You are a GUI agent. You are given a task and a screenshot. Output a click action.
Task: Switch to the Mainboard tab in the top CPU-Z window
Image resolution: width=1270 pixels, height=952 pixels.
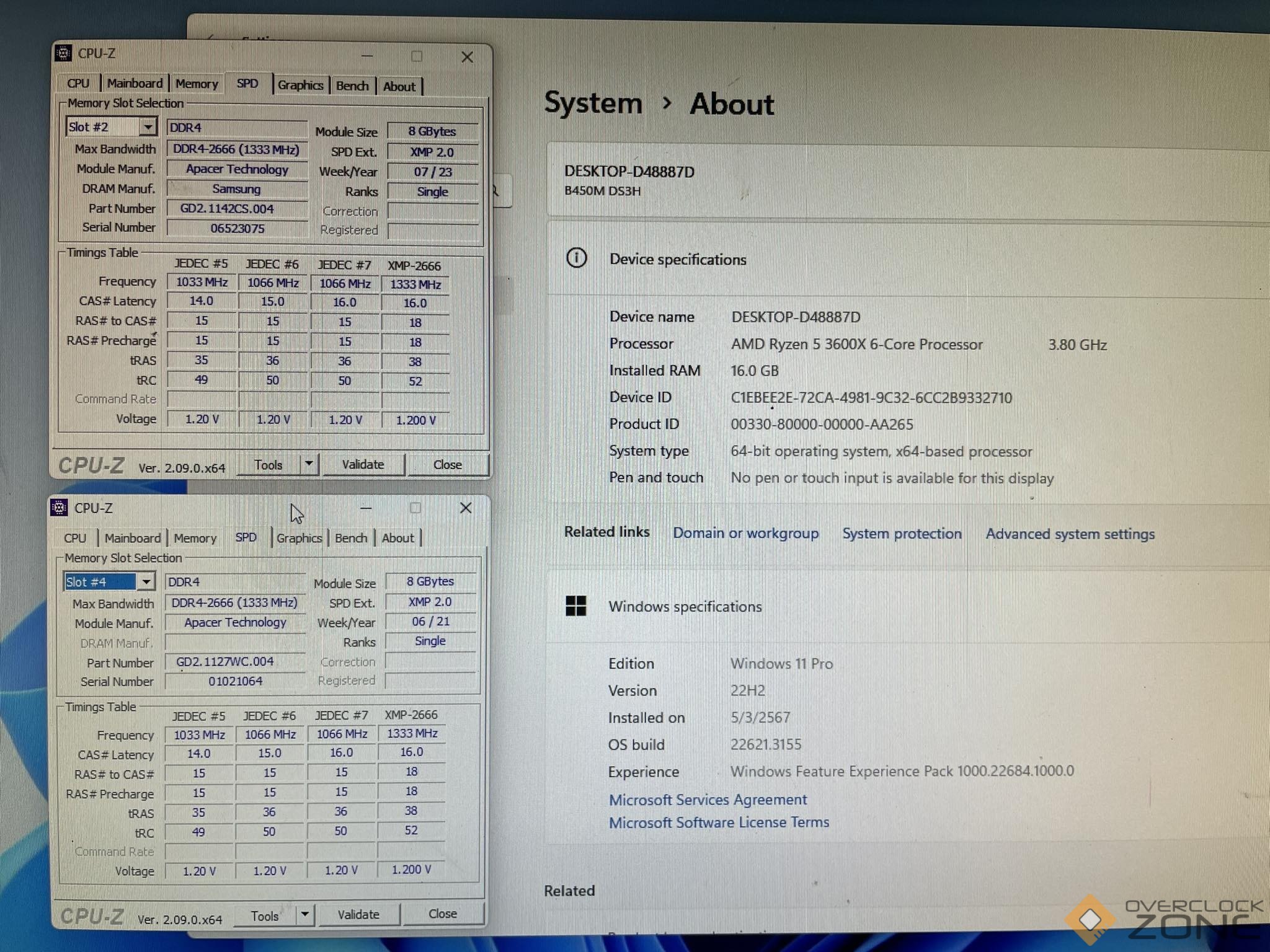pos(135,84)
